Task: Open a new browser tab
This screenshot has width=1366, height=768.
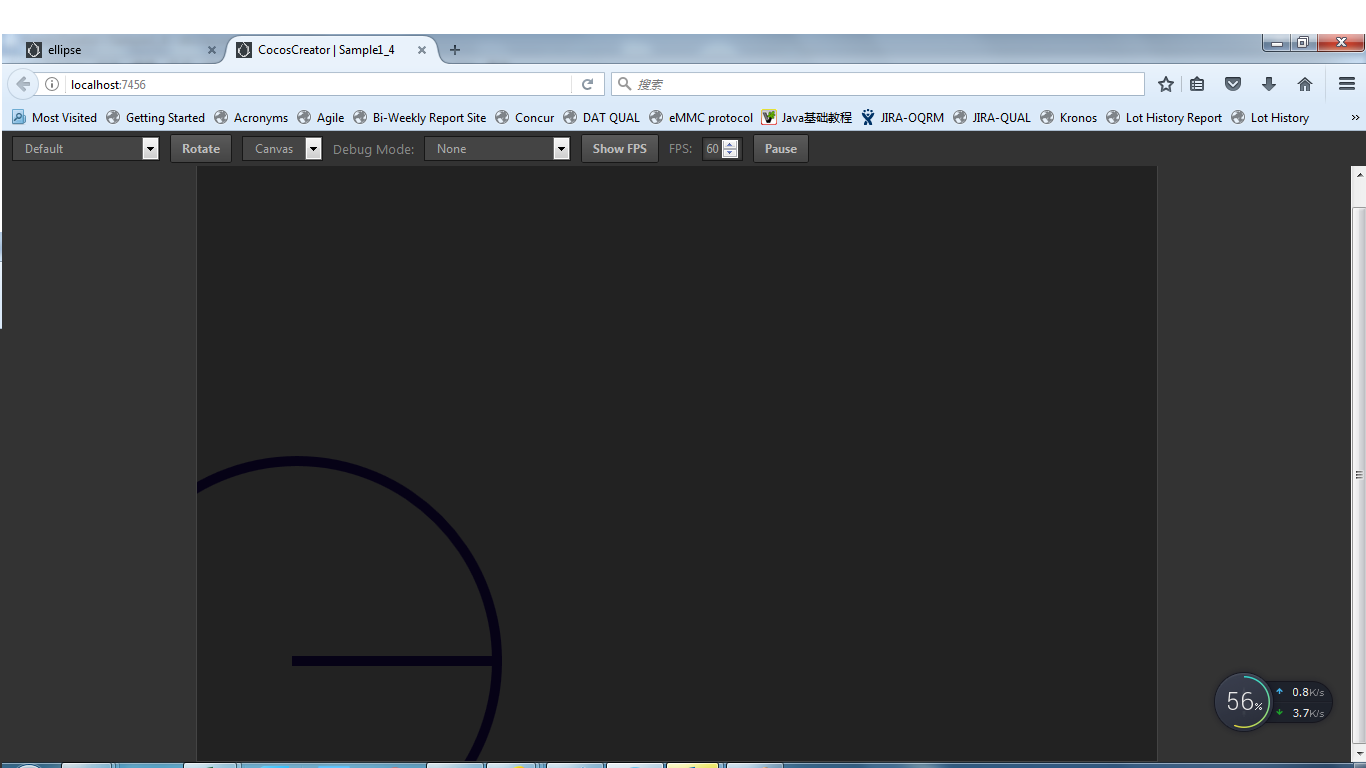Action: click(x=455, y=50)
